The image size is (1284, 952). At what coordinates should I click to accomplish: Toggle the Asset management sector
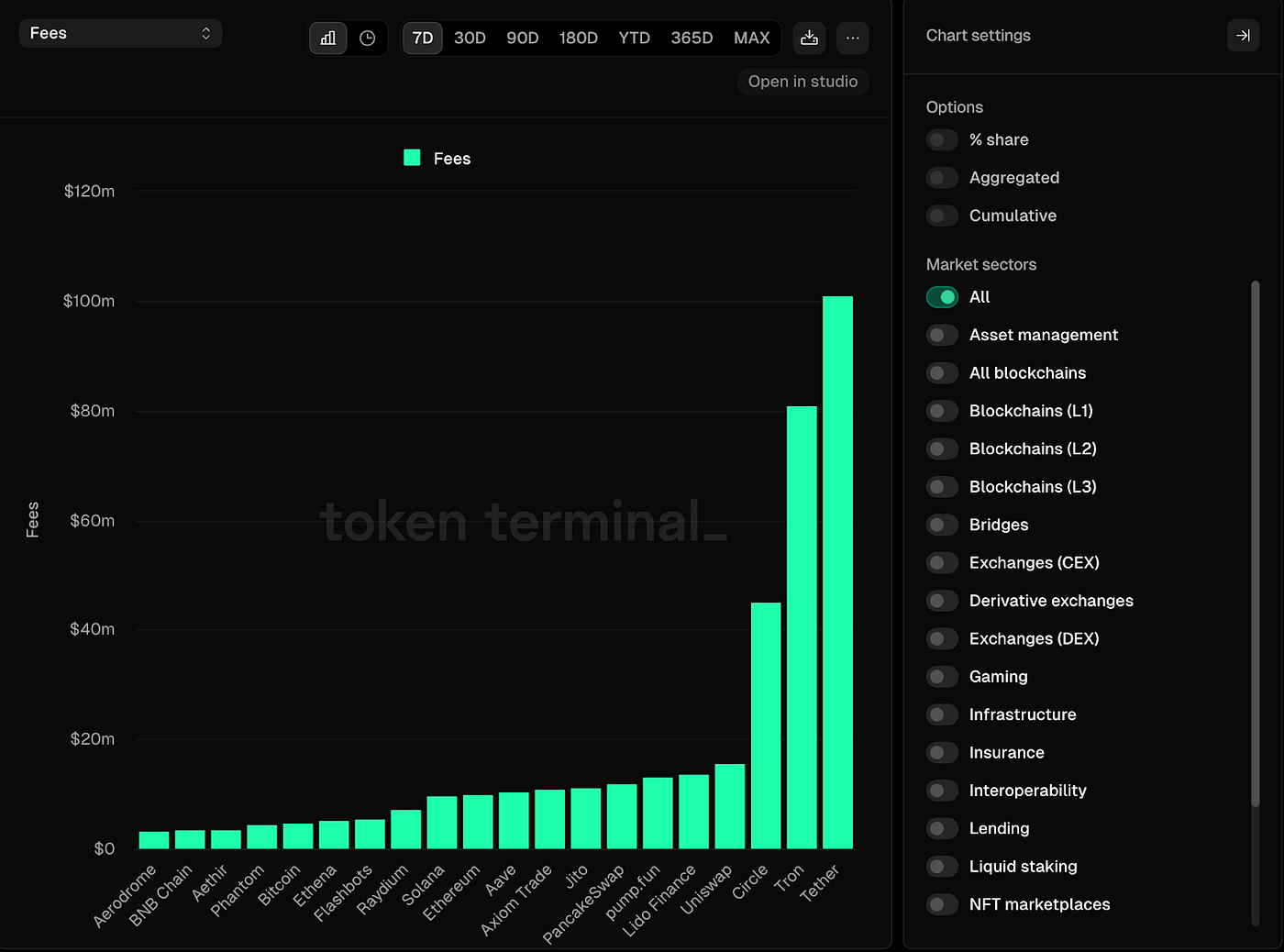(942, 335)
